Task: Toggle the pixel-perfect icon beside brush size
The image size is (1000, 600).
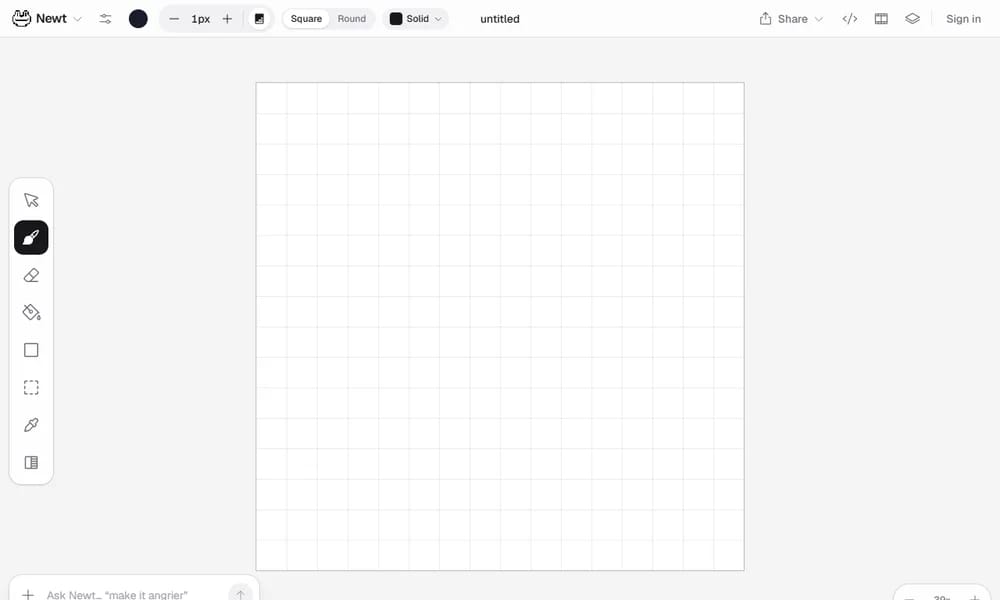Action: coord(260,19)
